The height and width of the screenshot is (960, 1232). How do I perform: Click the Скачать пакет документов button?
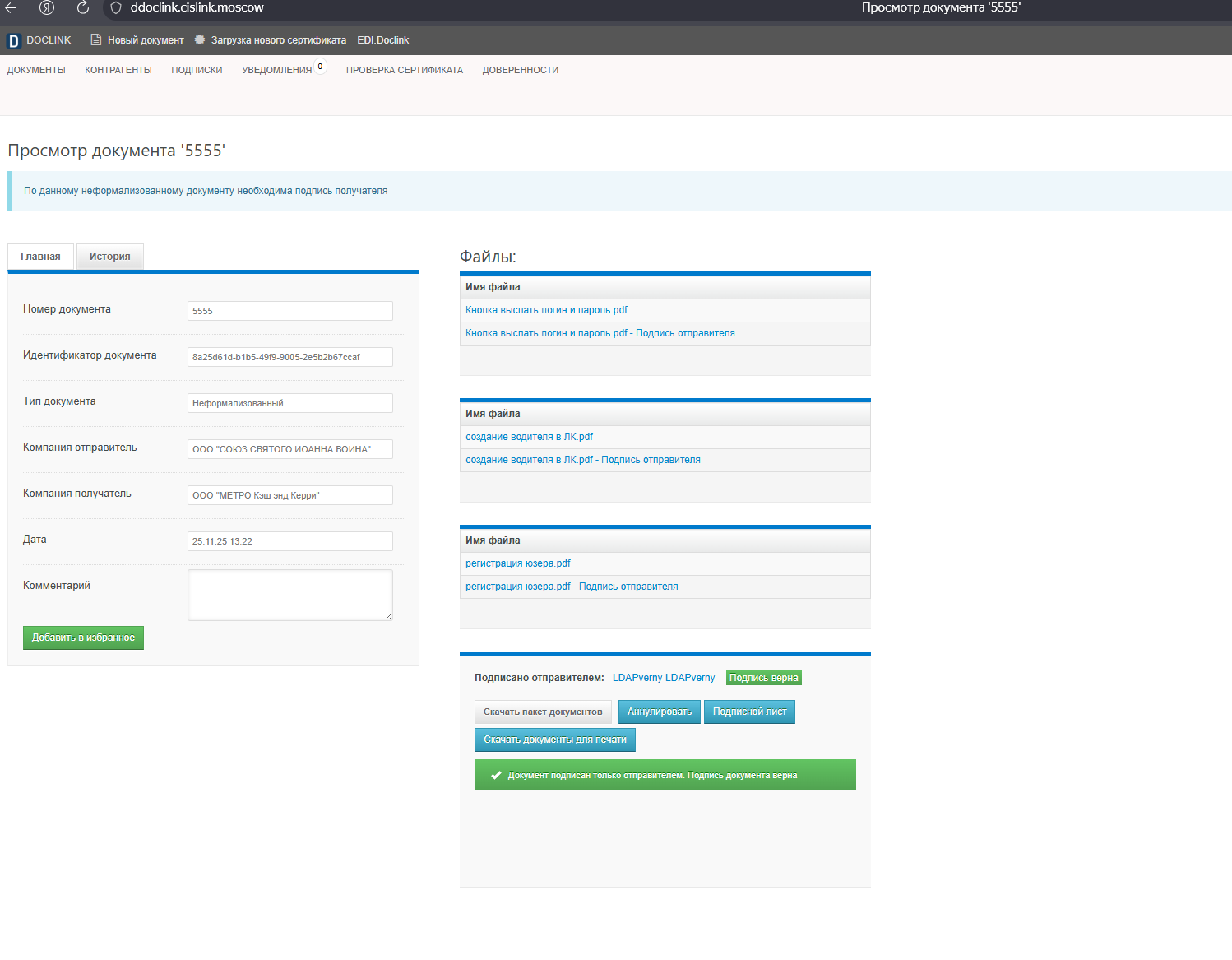[x=543, y=712]
